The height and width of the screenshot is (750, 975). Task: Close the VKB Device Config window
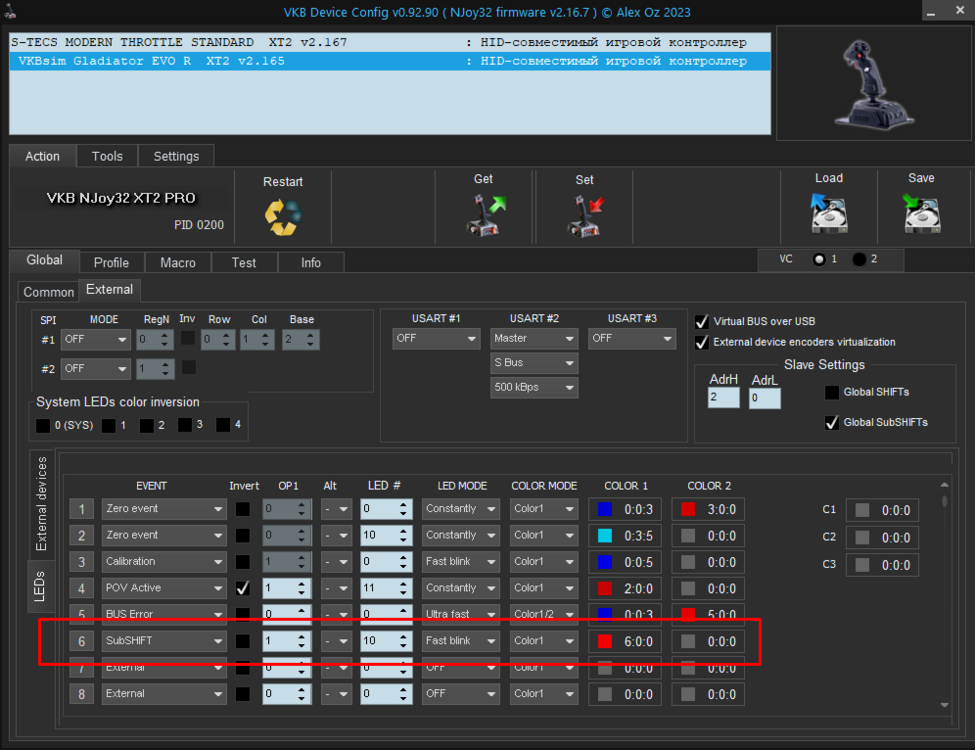[960, 11]
